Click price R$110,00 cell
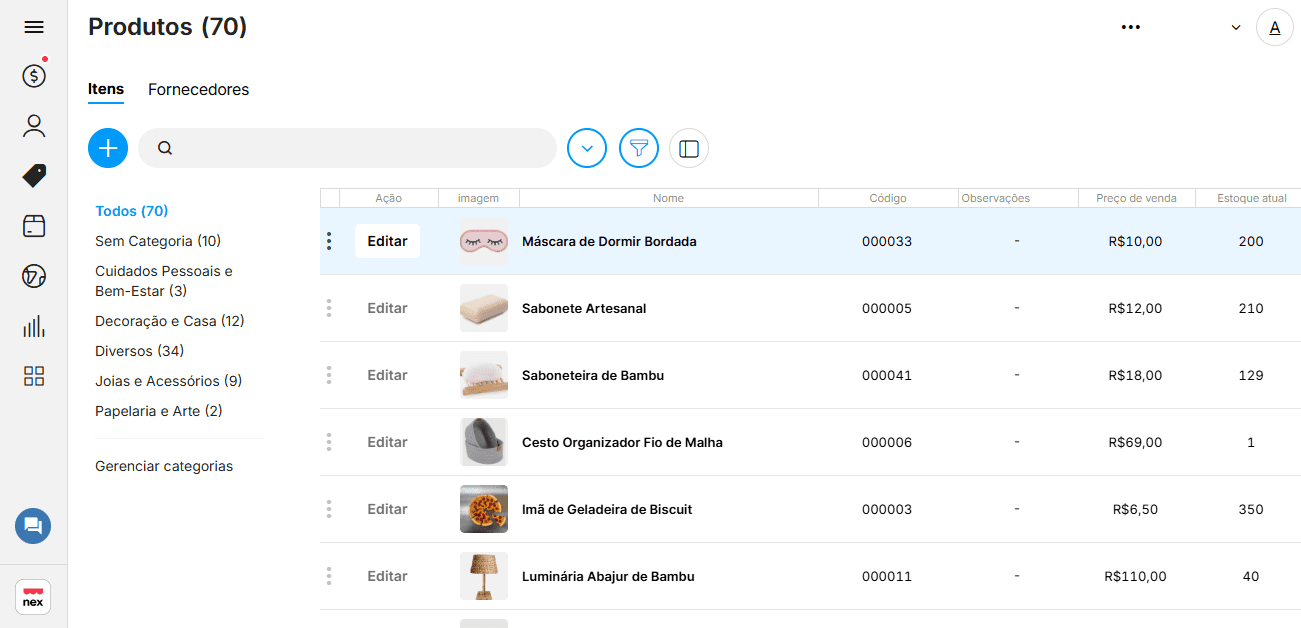Viewport: 1301px width, 628px height. click(1135, 576)
